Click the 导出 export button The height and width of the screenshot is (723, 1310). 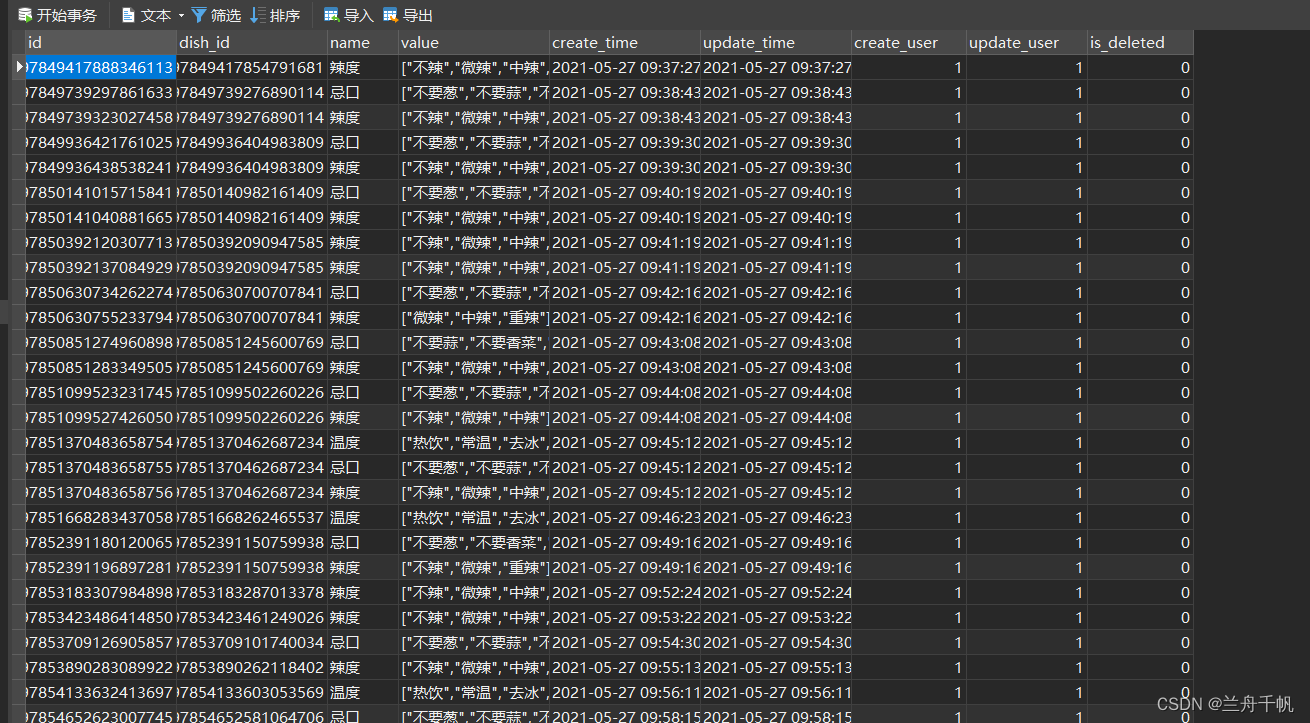[x=408, y=15]
